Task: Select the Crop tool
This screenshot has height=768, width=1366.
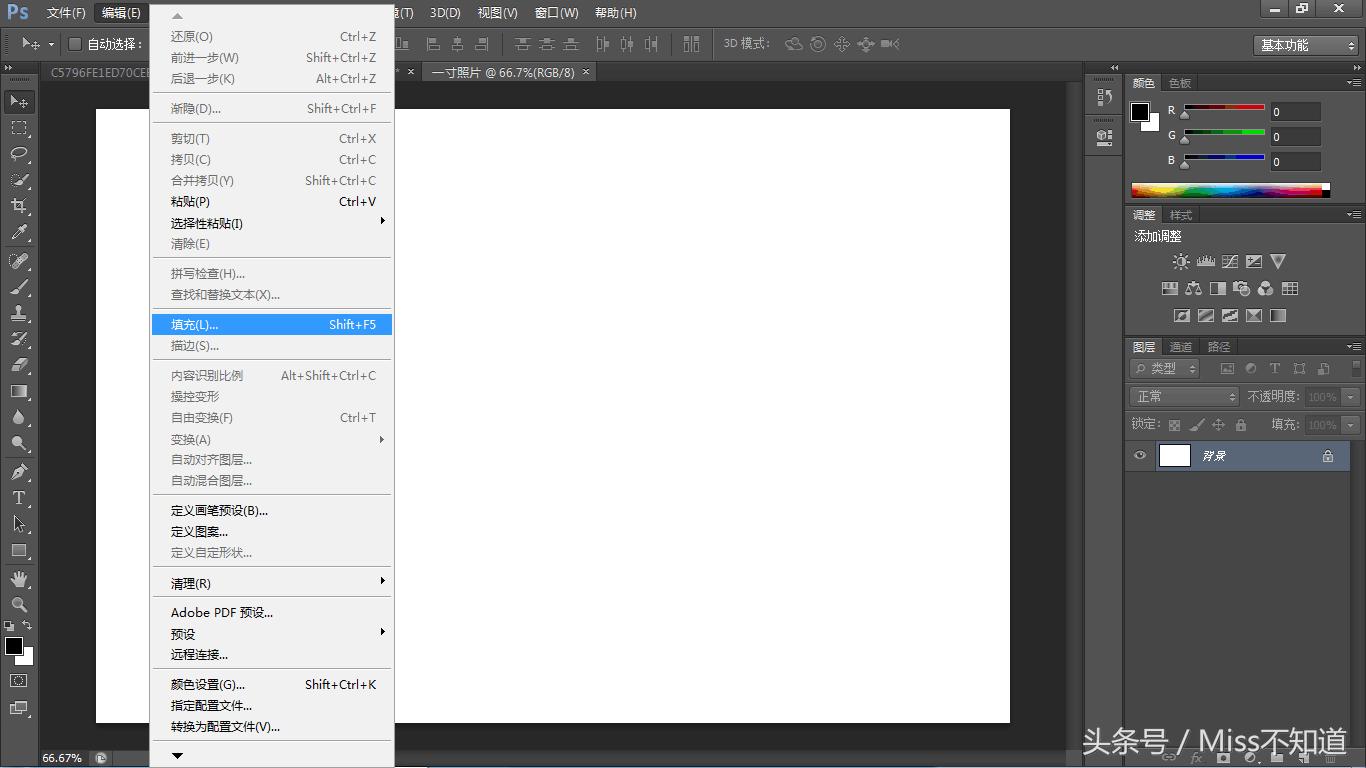Action: pos(19,206)
